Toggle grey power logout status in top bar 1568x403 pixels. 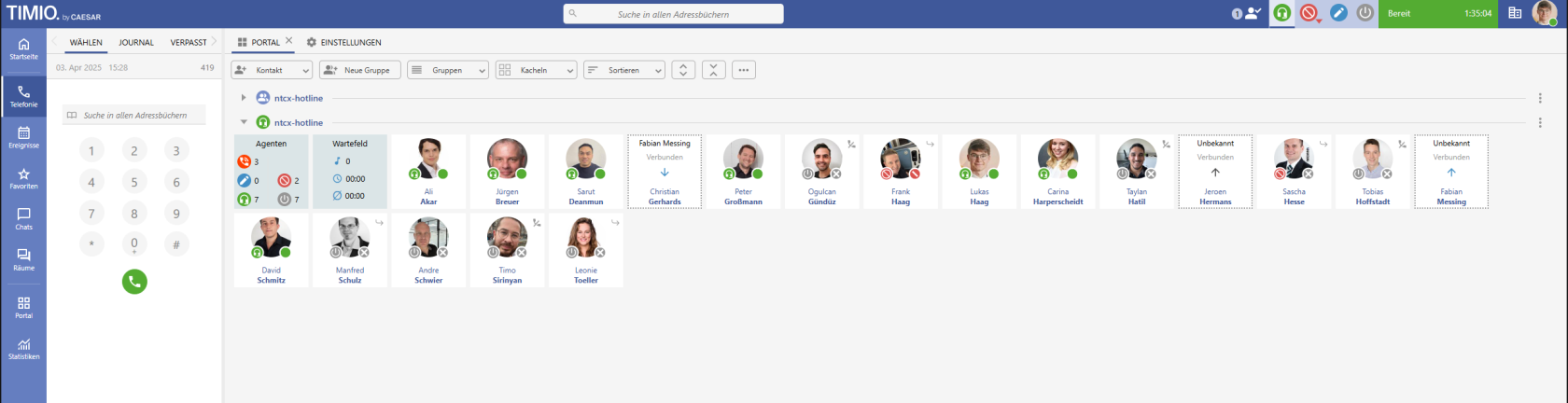pos(1365,13)
